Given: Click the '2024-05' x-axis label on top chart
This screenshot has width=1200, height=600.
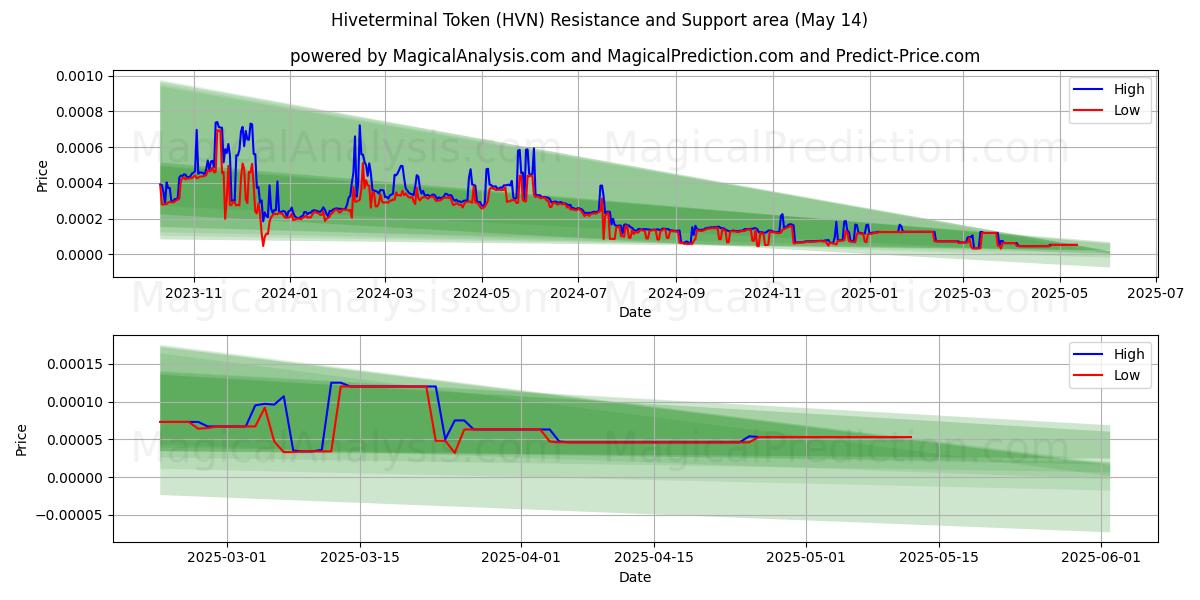Looking at the screenshot, I should click(482, 293).
